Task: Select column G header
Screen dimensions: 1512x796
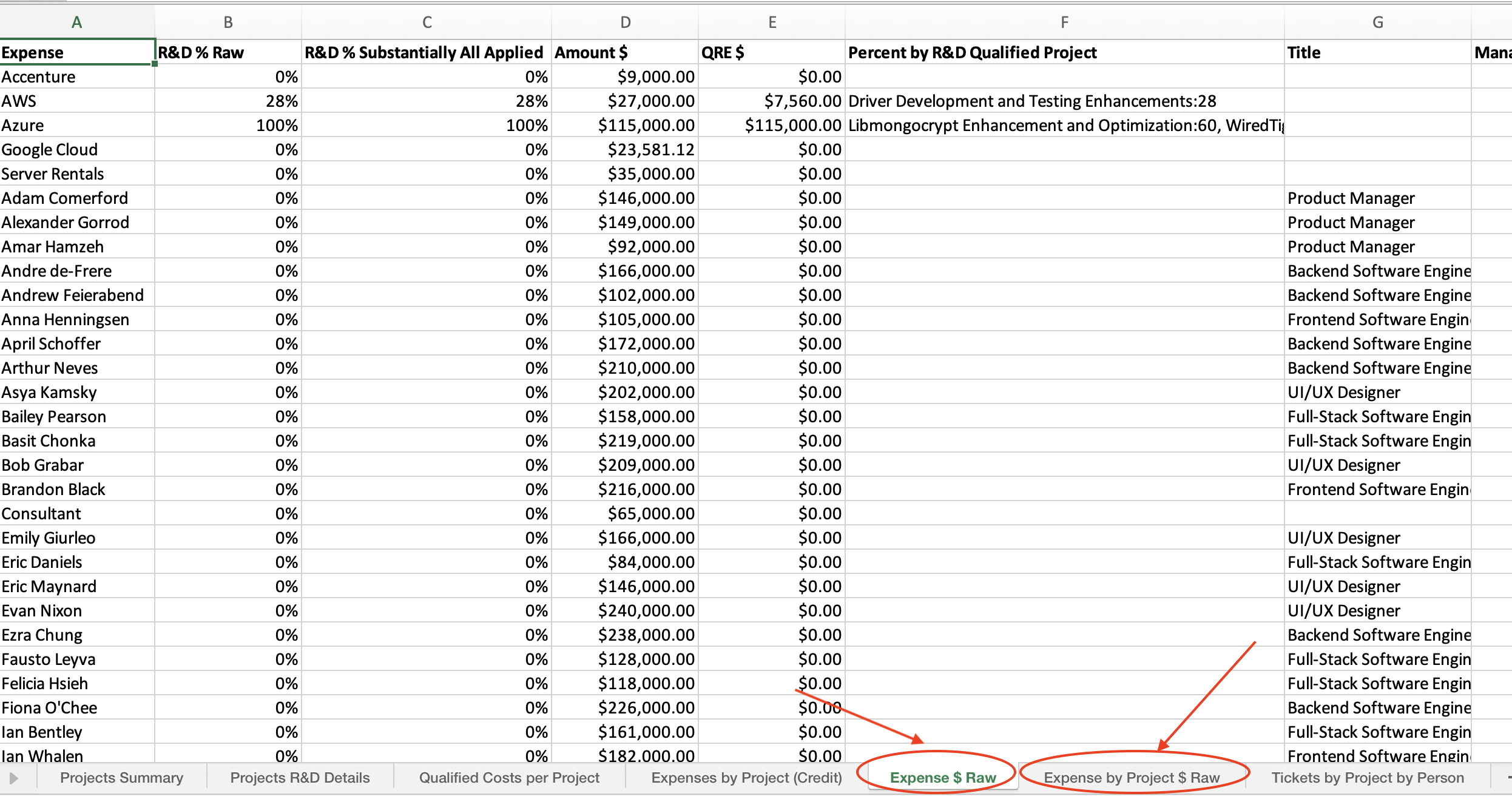Action: pos(1377,22)
